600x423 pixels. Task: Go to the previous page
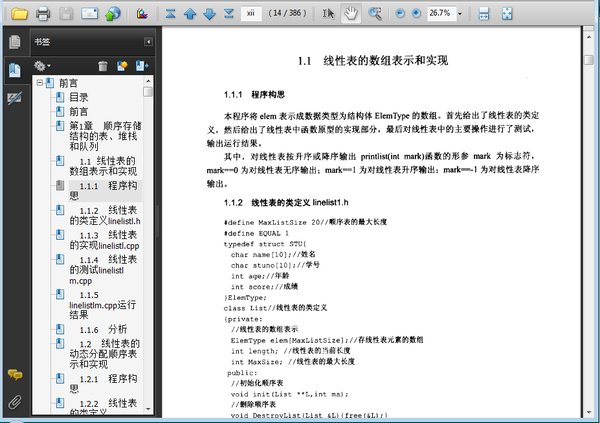click(x=190, y=15)
